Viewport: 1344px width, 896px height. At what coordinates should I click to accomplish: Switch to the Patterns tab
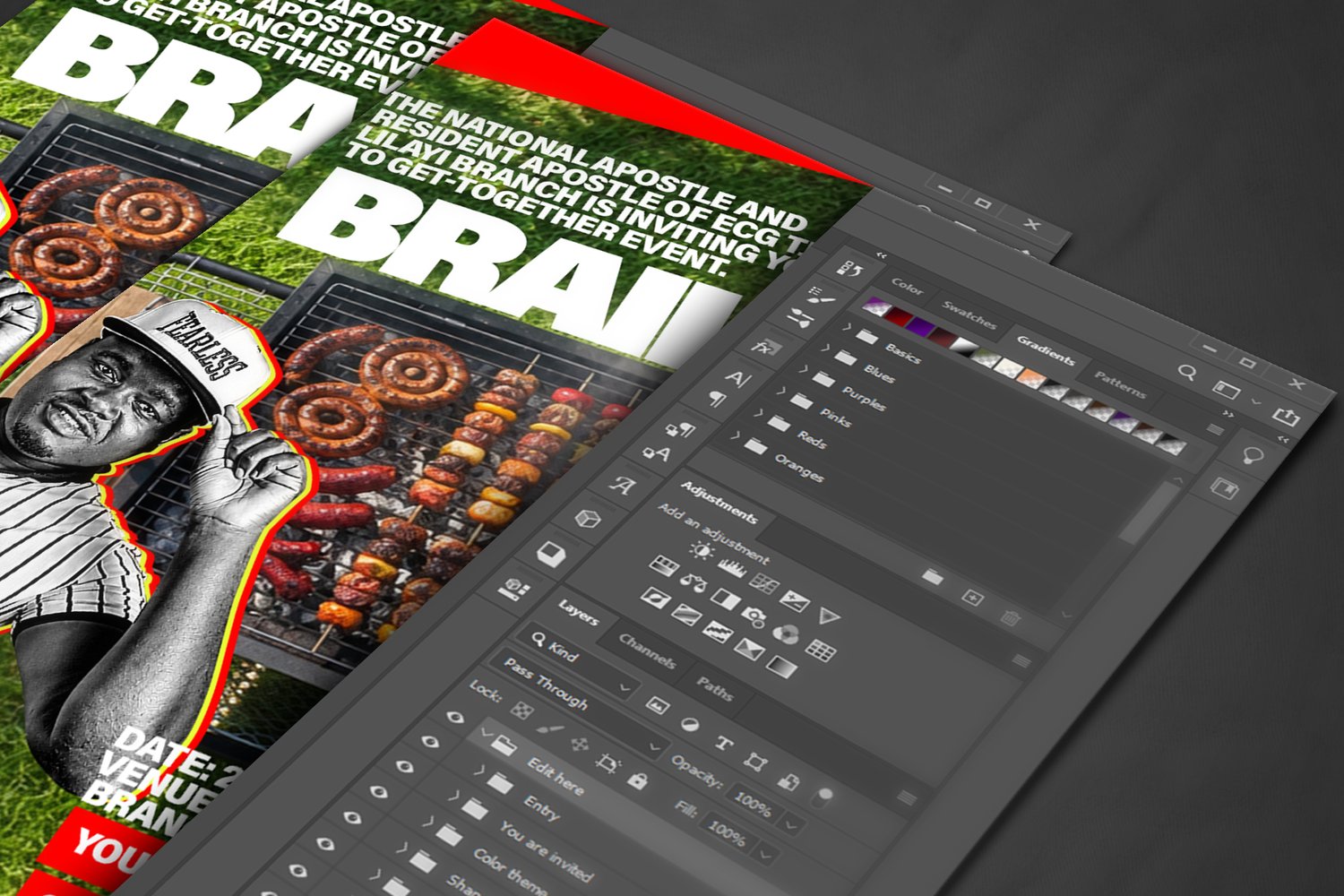1120,385
